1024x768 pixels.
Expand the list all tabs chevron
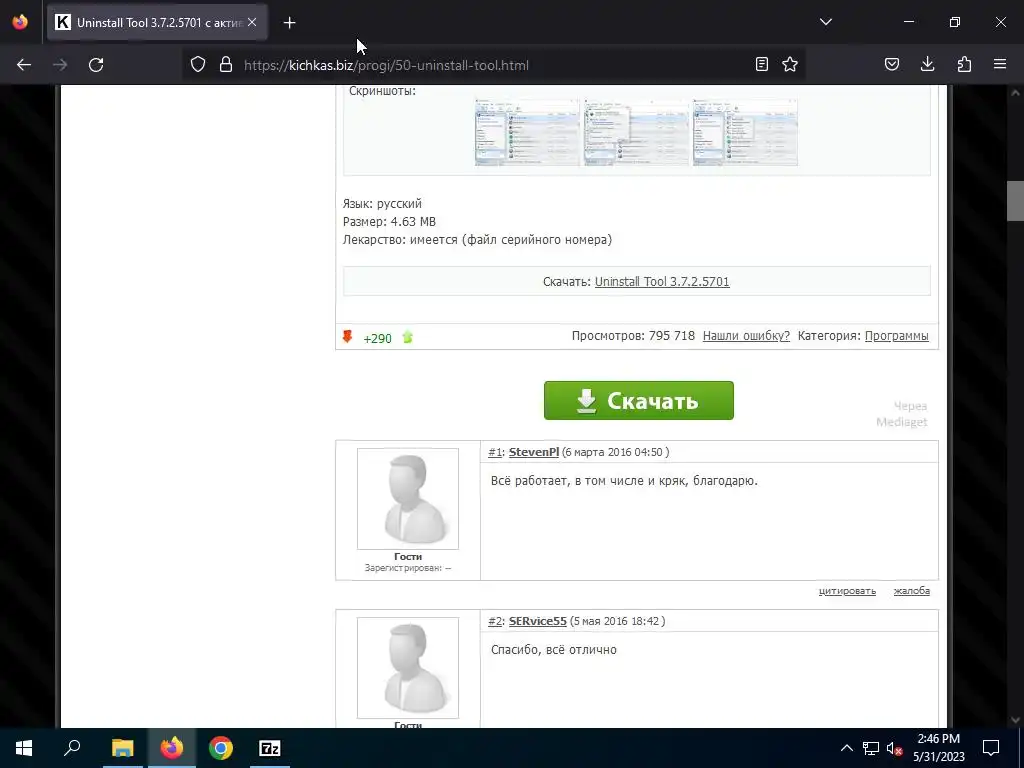[x=825, y=22]
